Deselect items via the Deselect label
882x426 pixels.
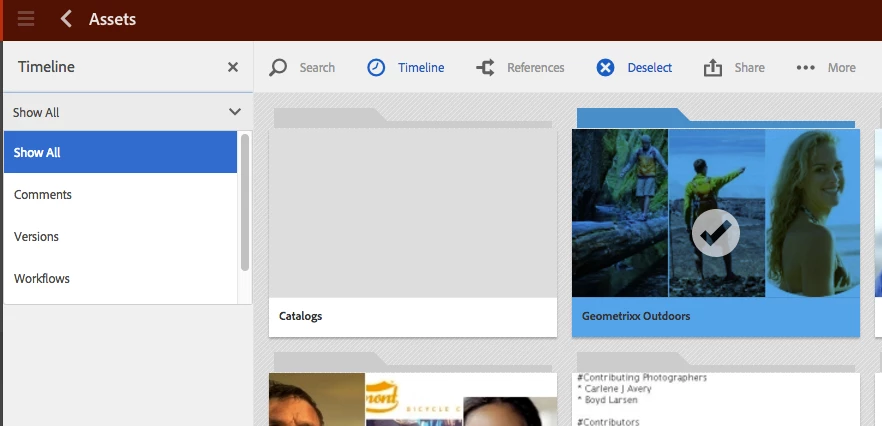(650, 68)
